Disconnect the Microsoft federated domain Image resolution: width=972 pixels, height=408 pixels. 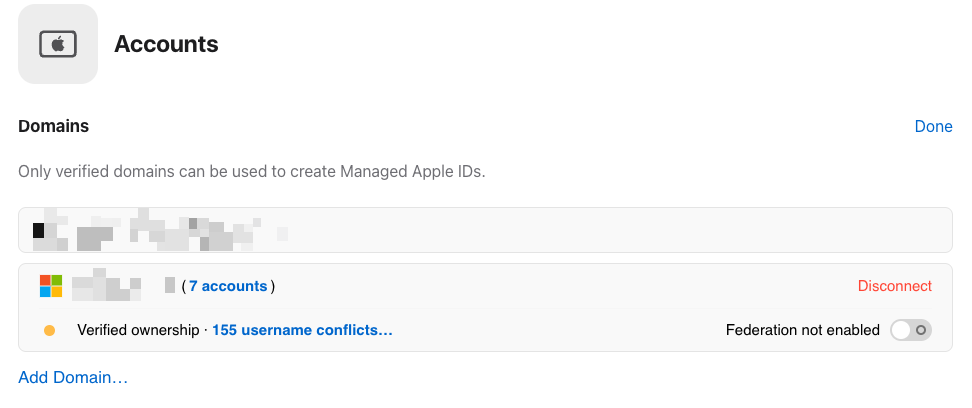(x=895, y=286)
